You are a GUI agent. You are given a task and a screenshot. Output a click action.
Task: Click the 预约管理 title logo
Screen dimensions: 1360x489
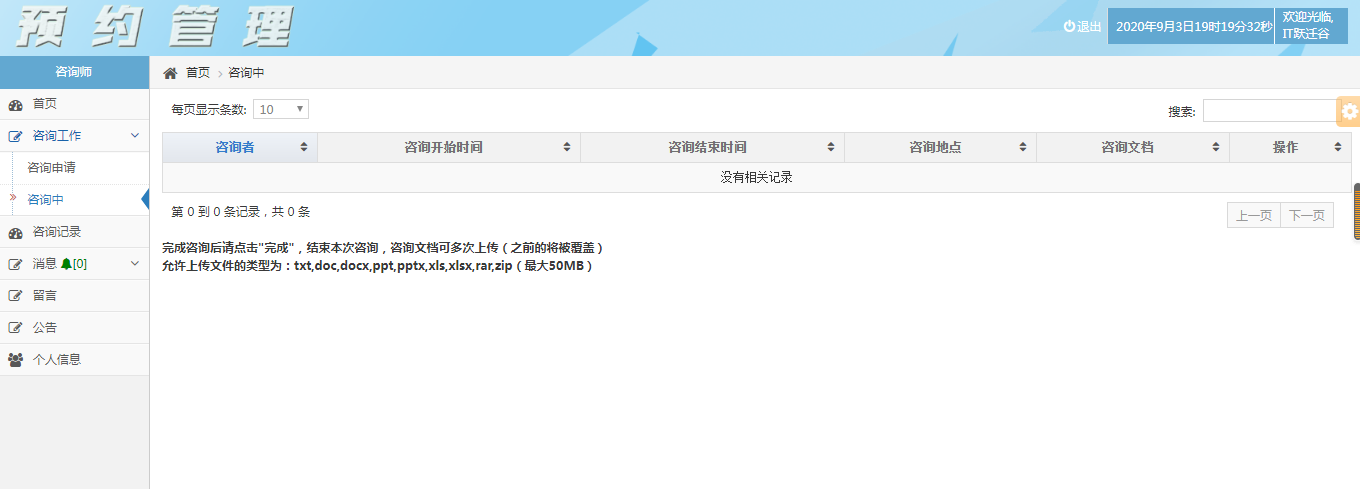(154, 27)
